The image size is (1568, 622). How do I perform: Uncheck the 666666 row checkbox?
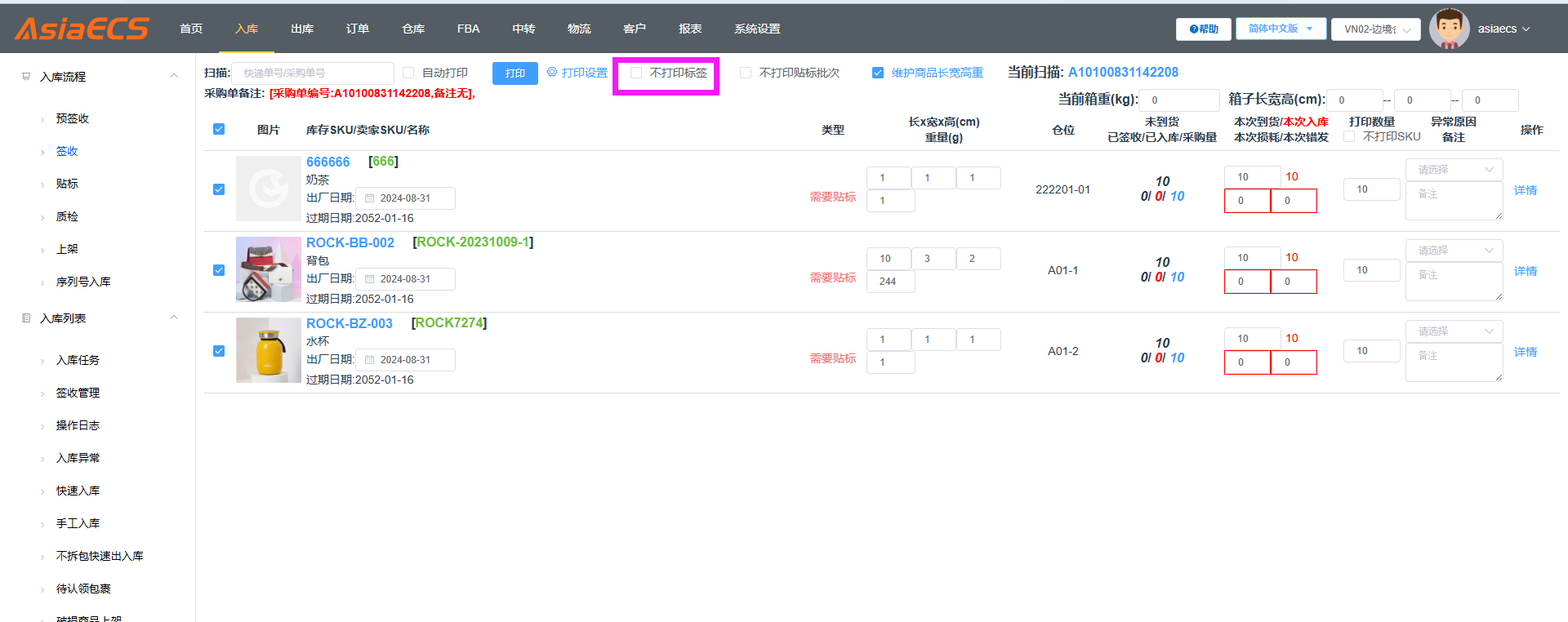[x=219, y=189]
